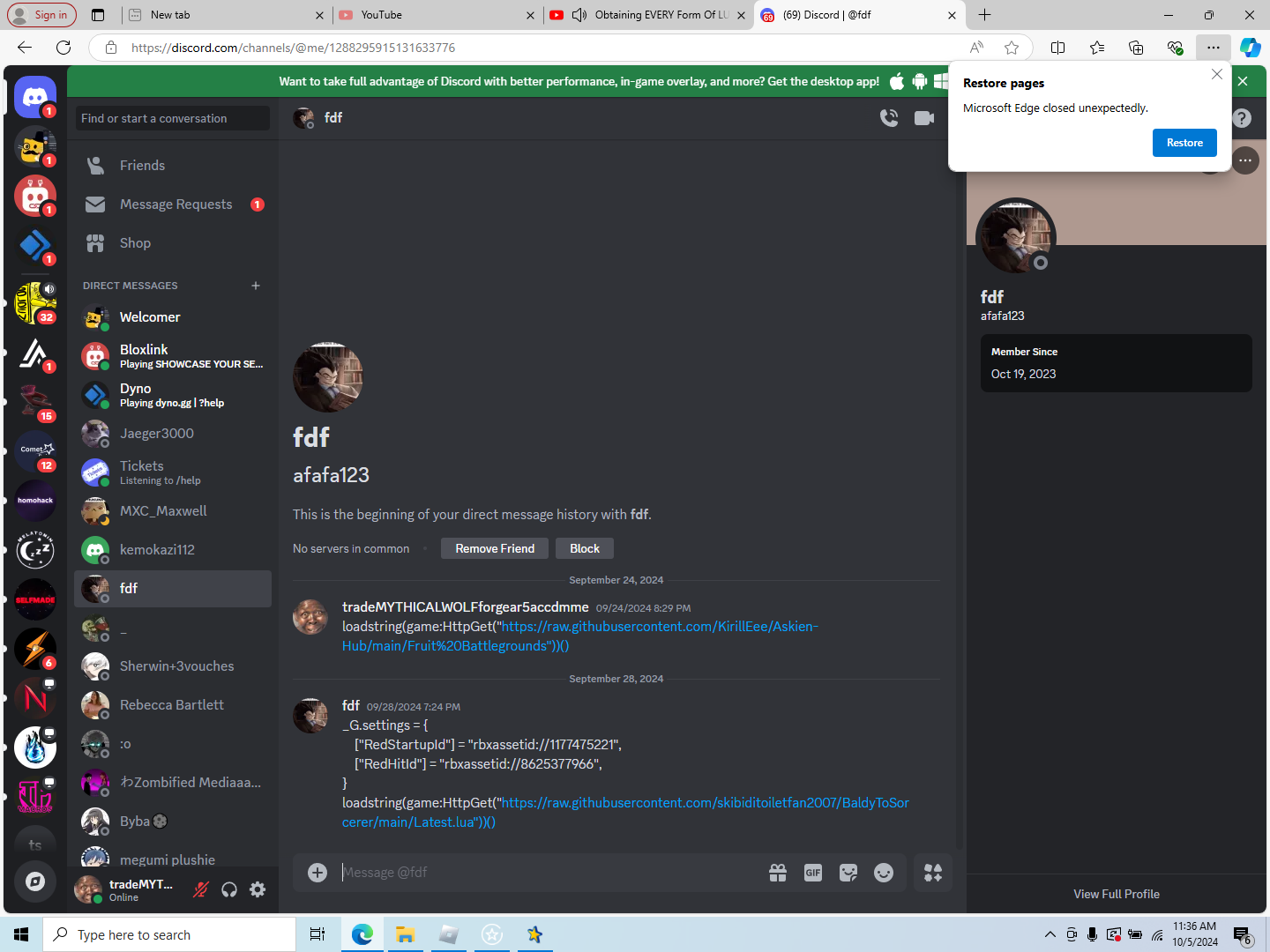The width and height of the screenshot is (1270, 952).
Task: Close the Restore pages popup
Action: pos(1217,74)
